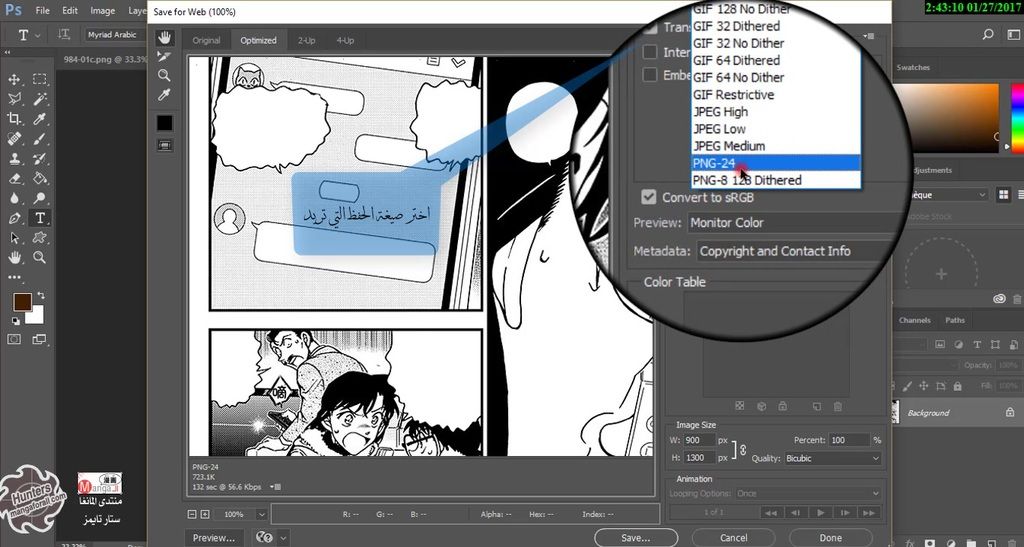This screenshot has height=547, width=1024.
Task: Open the preview info connection speed menu
Action: 277,487
